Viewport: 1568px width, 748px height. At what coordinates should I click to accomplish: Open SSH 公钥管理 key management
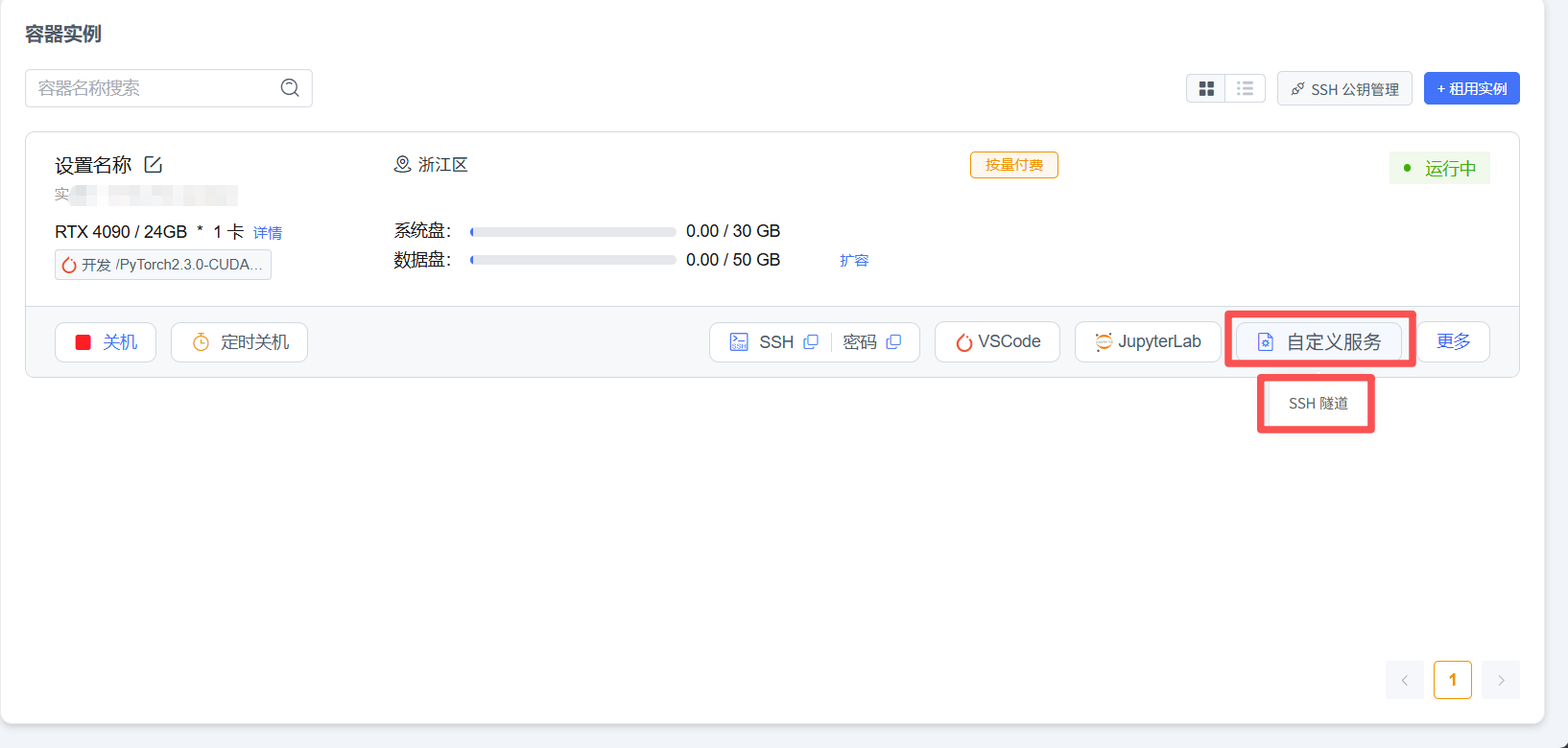pyautogui.click(x=1344, y=89)
